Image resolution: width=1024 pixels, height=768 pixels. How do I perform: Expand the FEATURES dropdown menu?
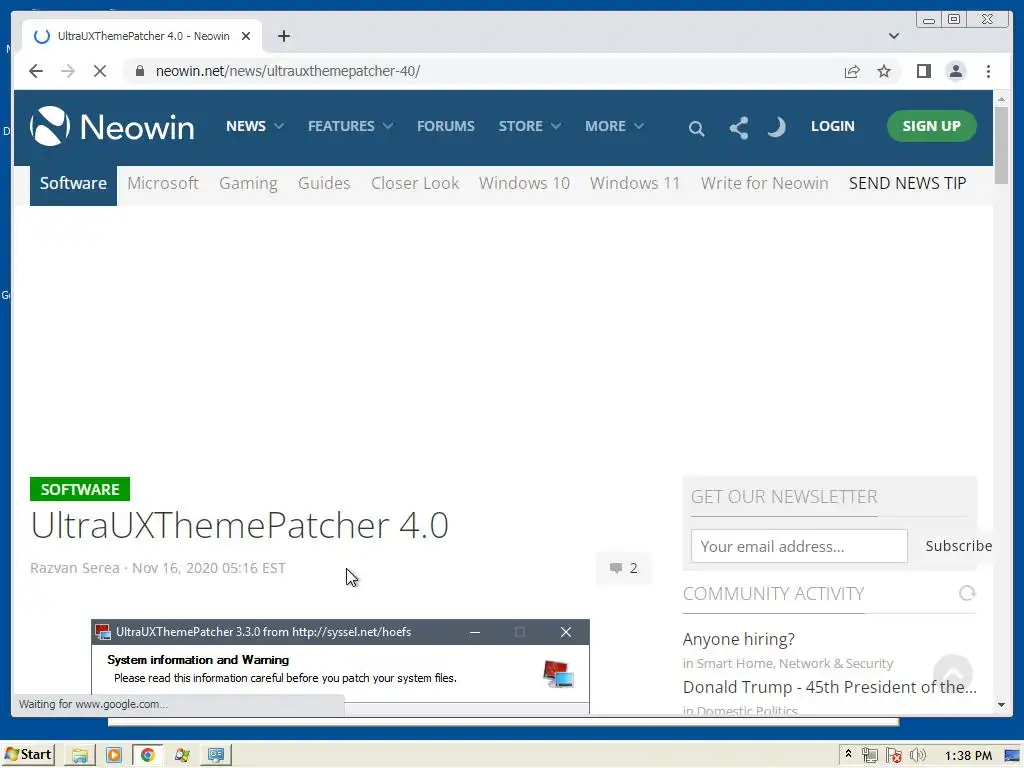[350, 126]
